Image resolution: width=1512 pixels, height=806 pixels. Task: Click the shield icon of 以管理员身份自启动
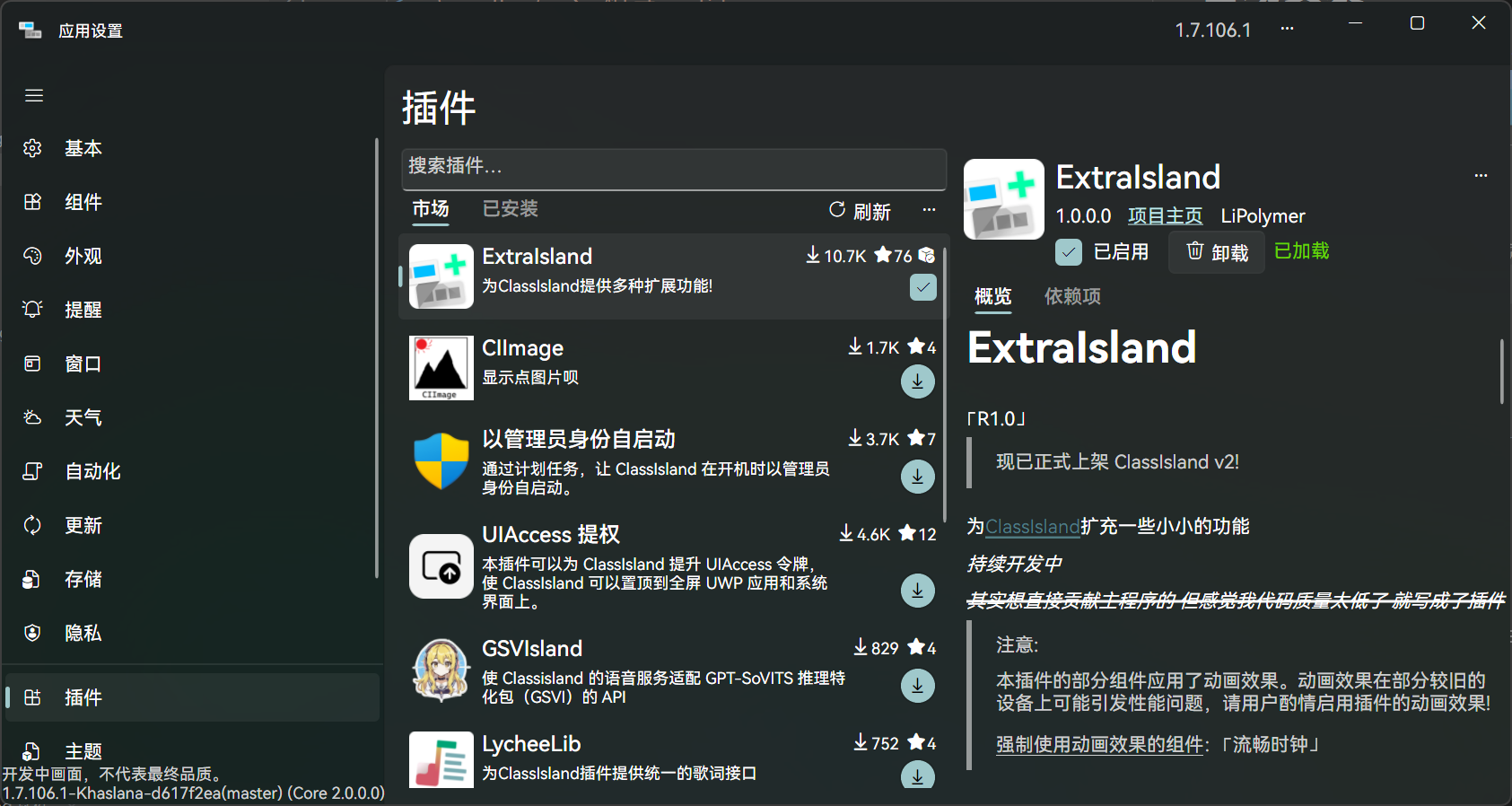click(441, 461)
